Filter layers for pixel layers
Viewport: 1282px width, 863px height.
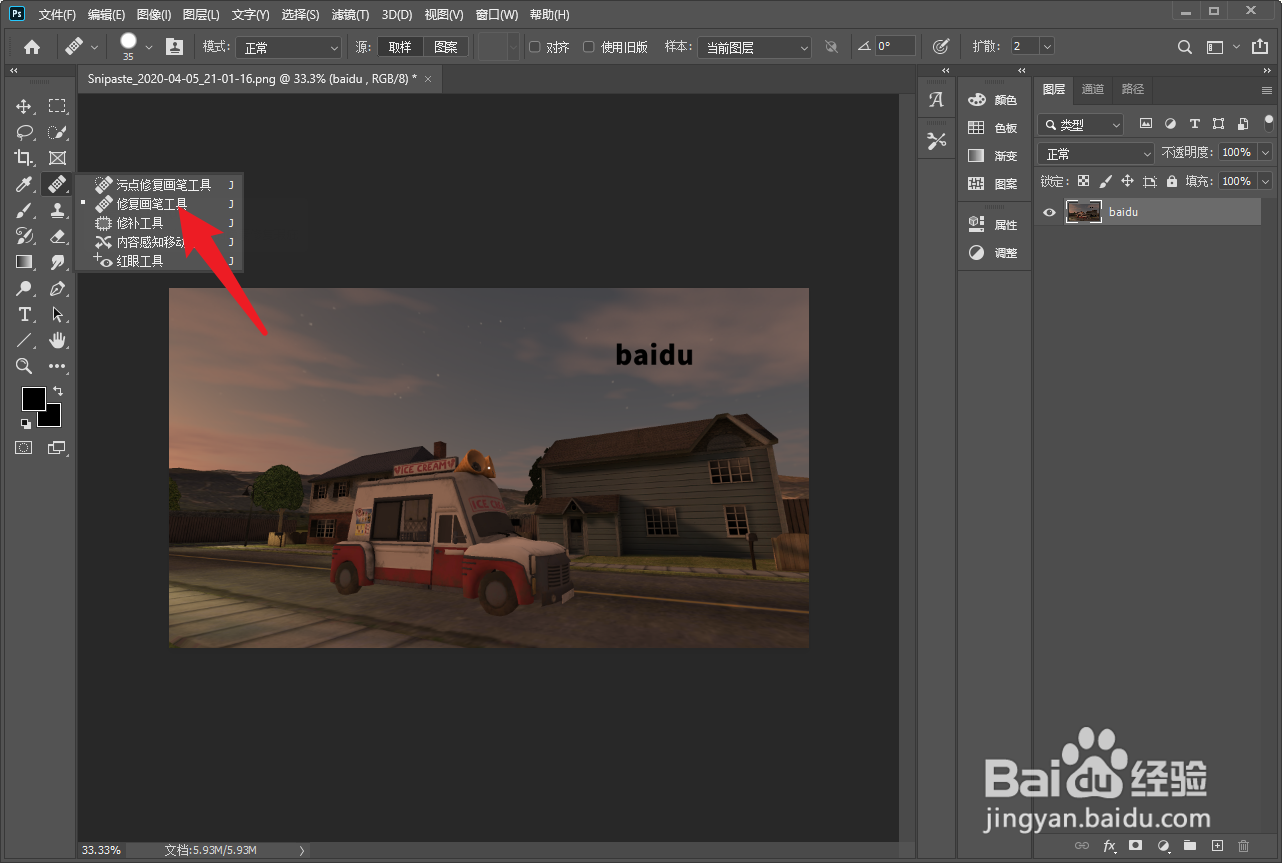click(x=1146, y=124)
